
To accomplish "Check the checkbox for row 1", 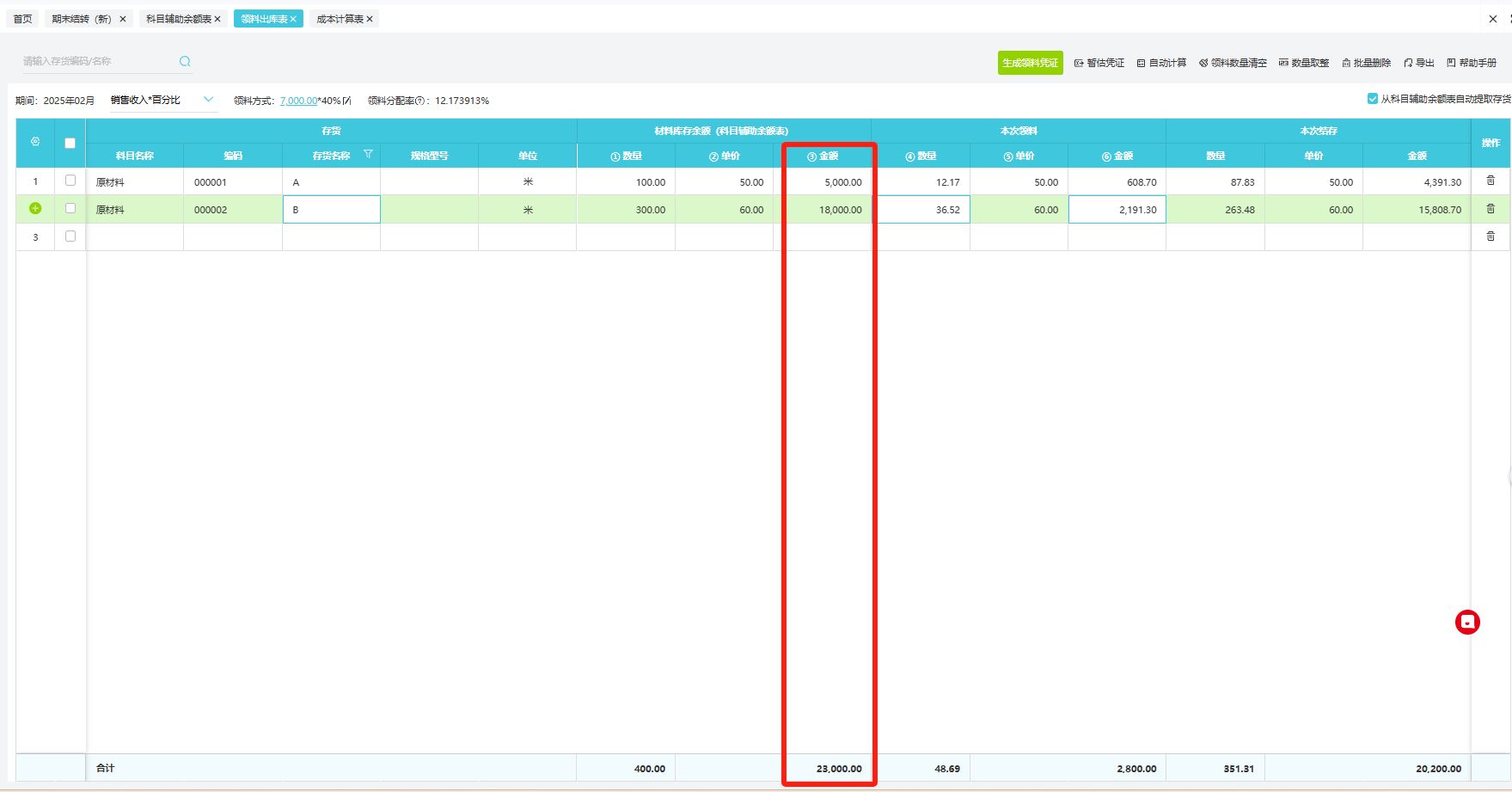I will coord(70,181).
